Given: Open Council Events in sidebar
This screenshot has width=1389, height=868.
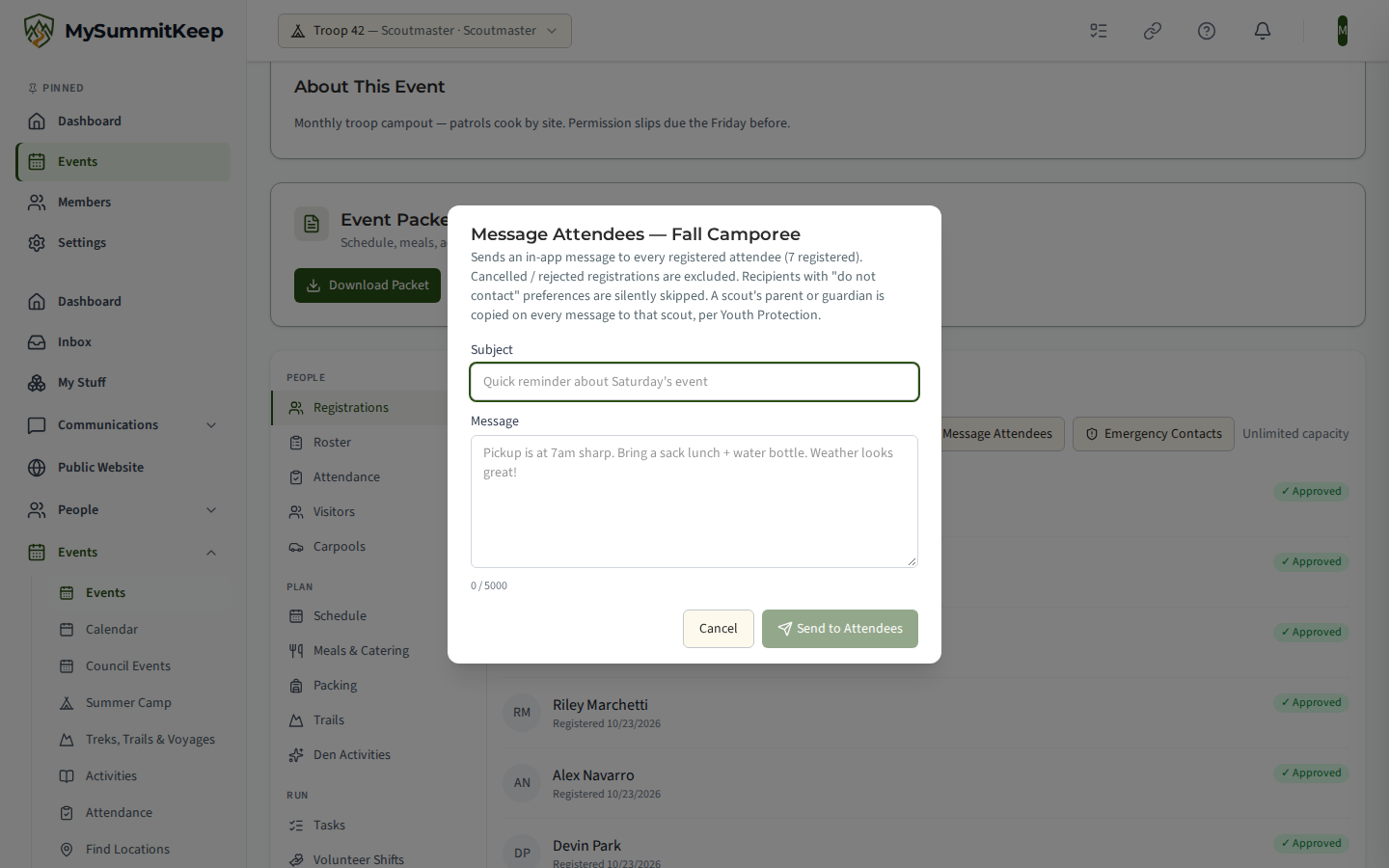Looking at the screenshot, I should click(139, 666).
